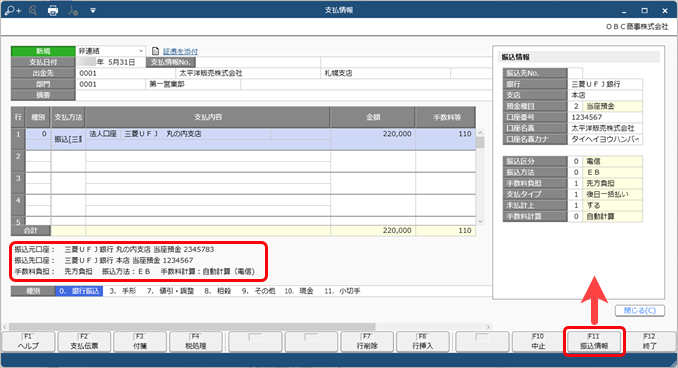The image size is (678, 368).
Task: Click the F2 支払伝票 button
Action: tap(84, 342)
